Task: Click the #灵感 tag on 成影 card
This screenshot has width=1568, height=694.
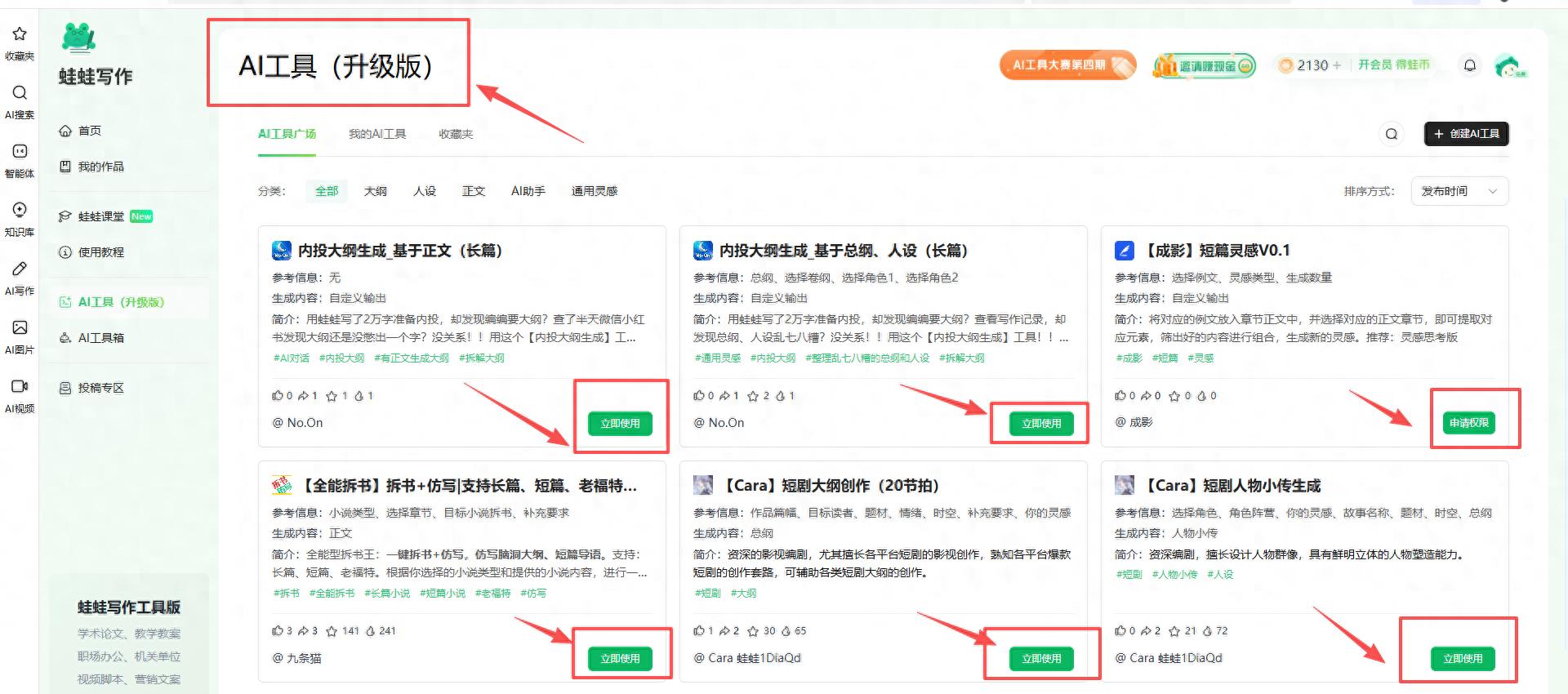Action: [x=1200, y=358]
